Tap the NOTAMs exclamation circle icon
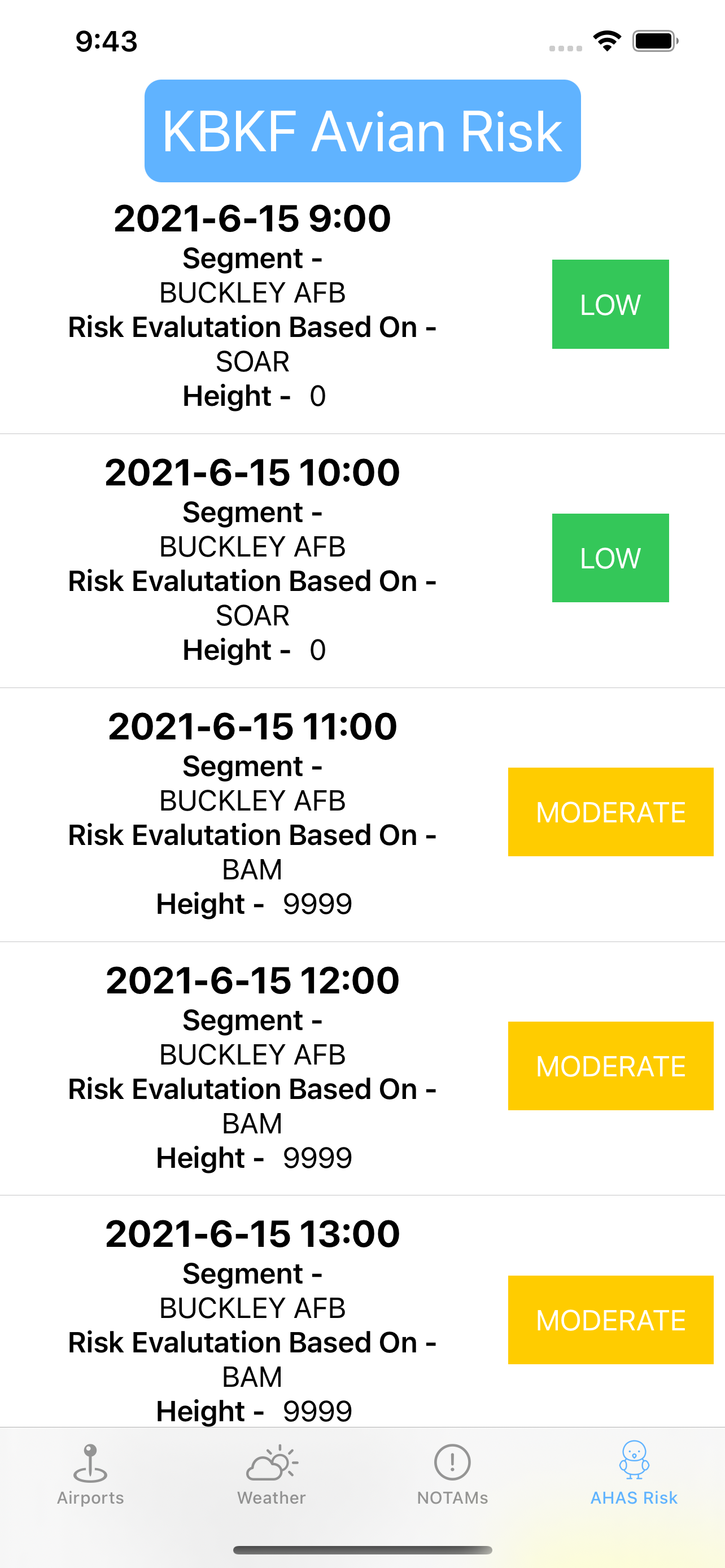 pos(452,1461)
